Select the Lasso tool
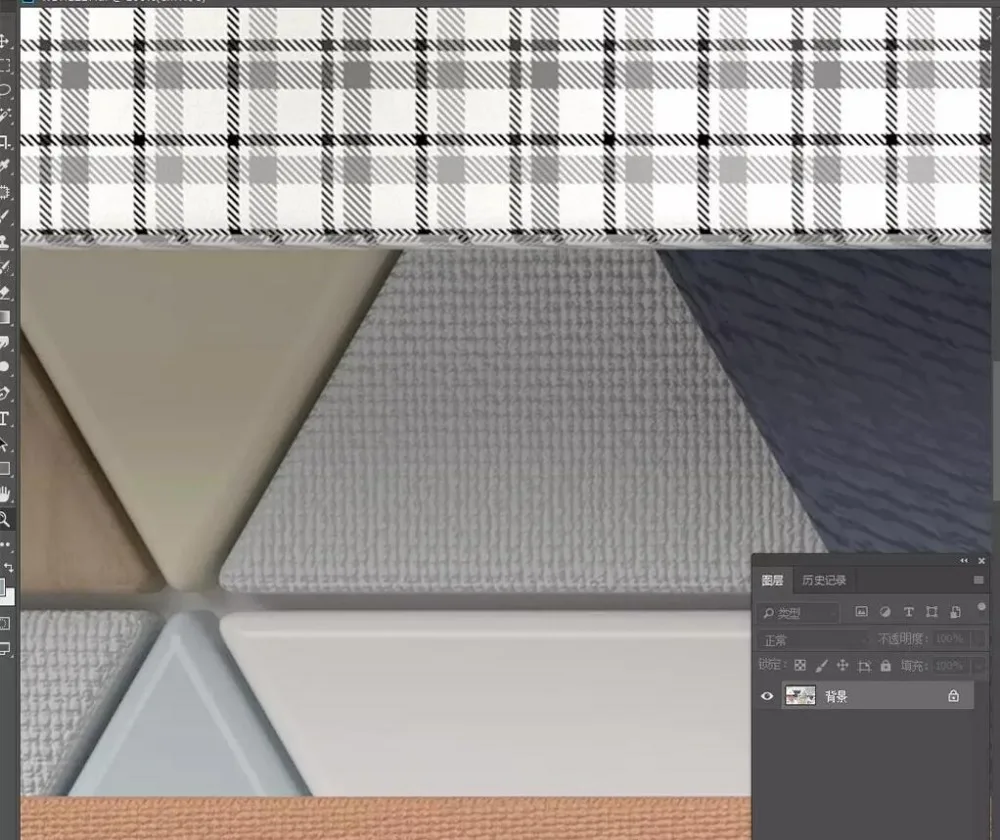 click(x=4, y=90)
